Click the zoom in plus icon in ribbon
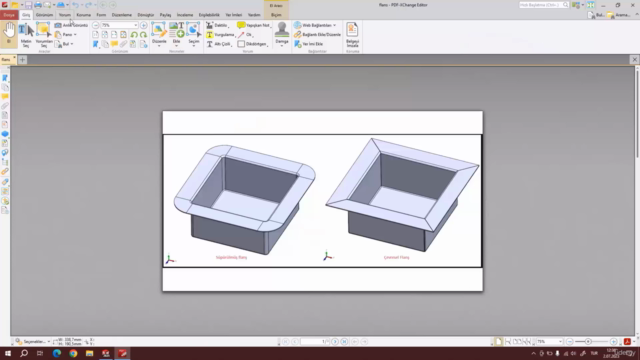Image resolution: width=640 pixels, height=360 pixels. pyautogui.click(x=144, y=25)
